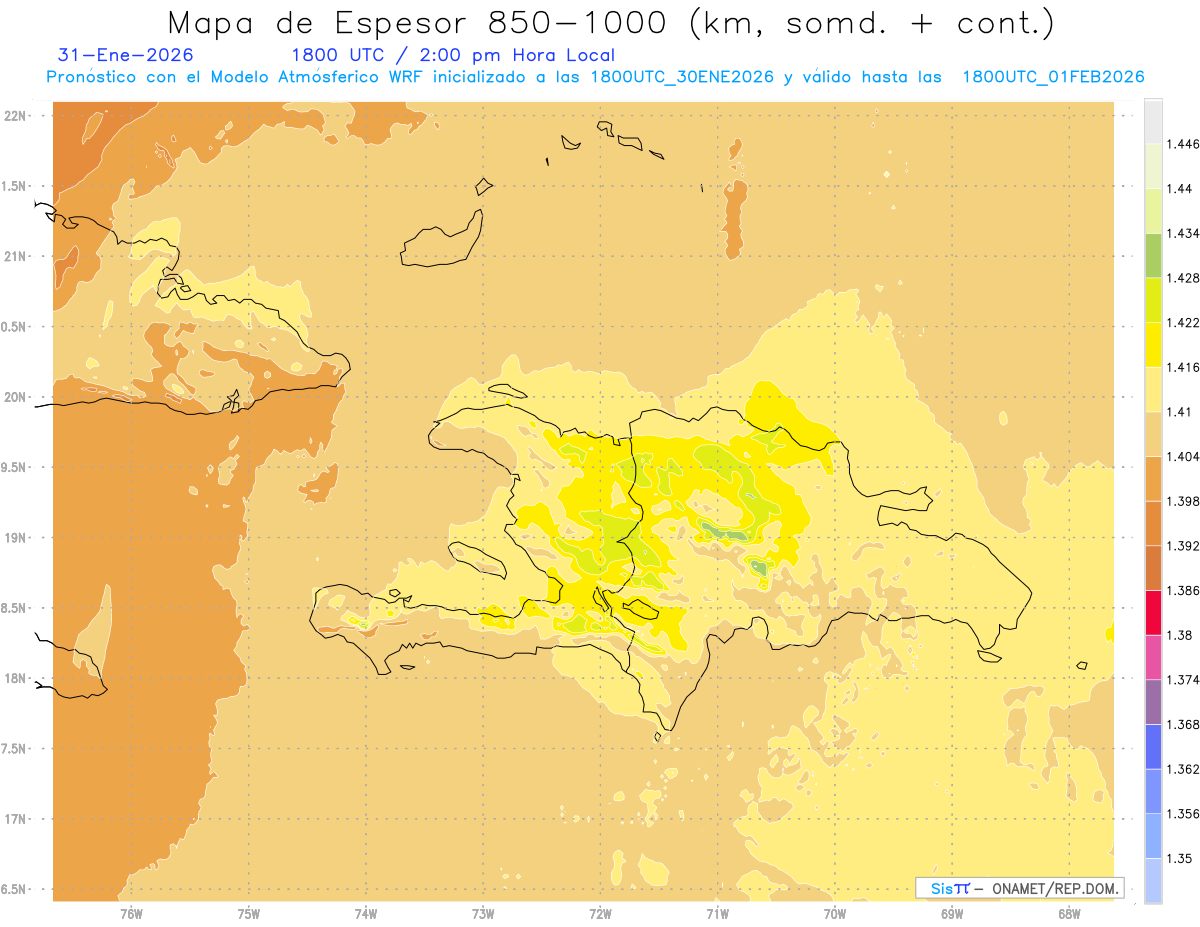Click the 1.38 colorbar value
This screenshot has width=1200, height=927.
tap(1179, 635)
